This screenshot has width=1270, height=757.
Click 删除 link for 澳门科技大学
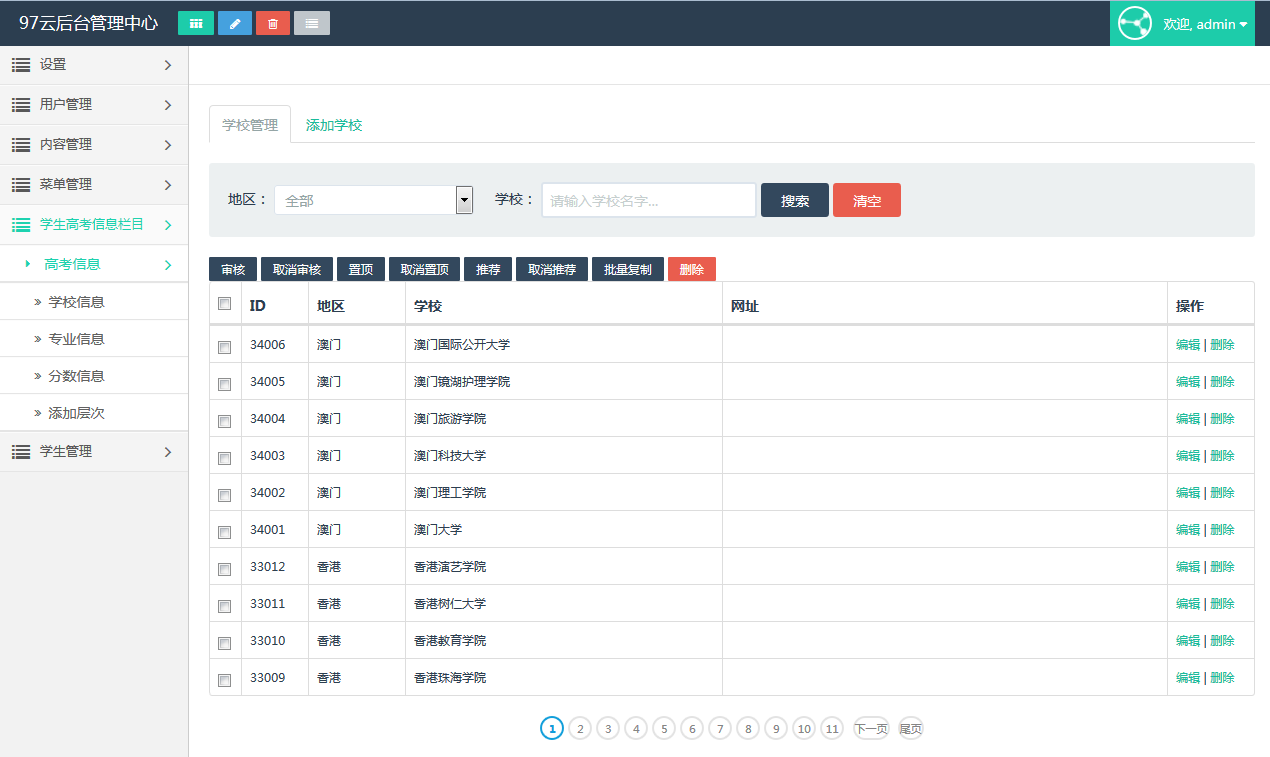[x=1222, y=456]
